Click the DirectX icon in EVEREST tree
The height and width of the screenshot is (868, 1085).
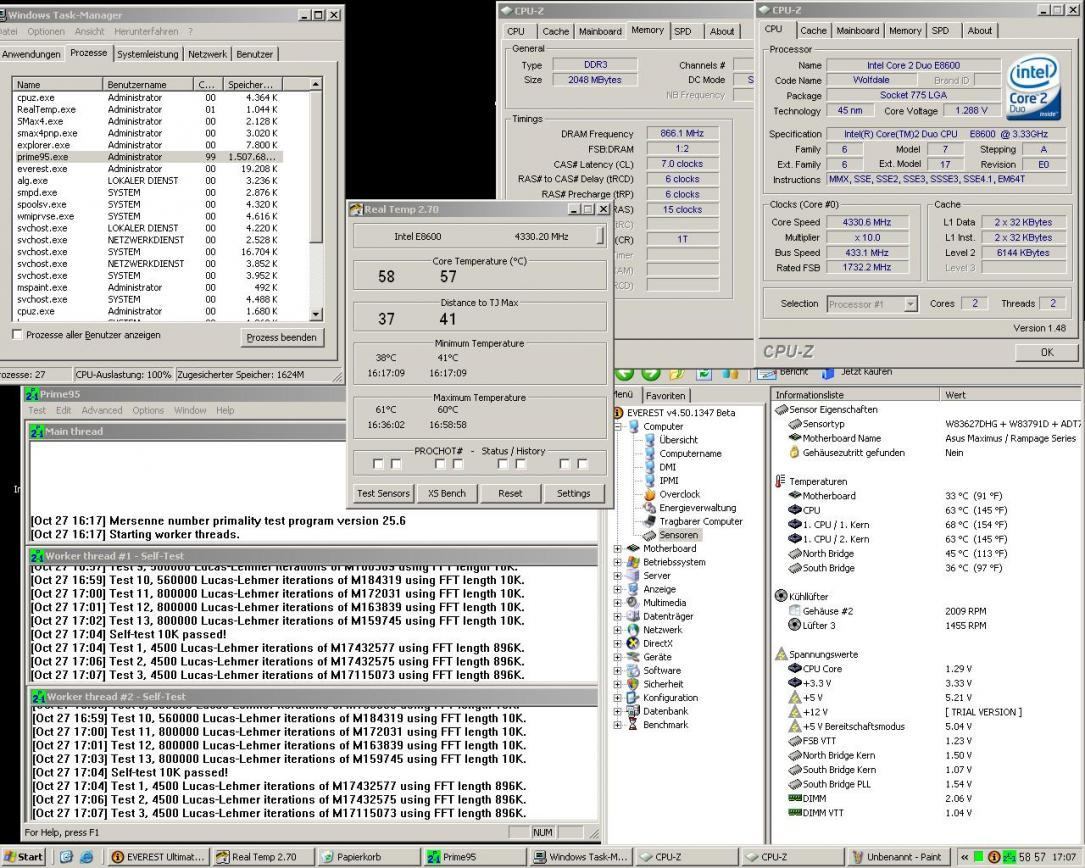[x=632, y=643]
